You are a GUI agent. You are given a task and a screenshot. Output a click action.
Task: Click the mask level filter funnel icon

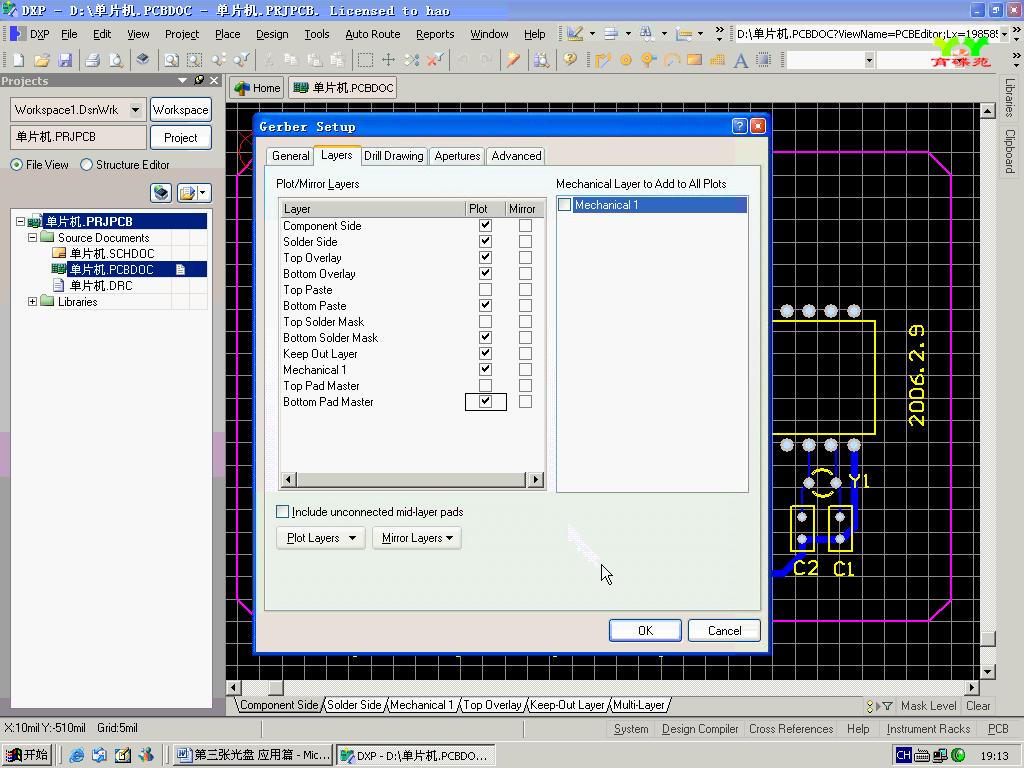click(888, 706)
